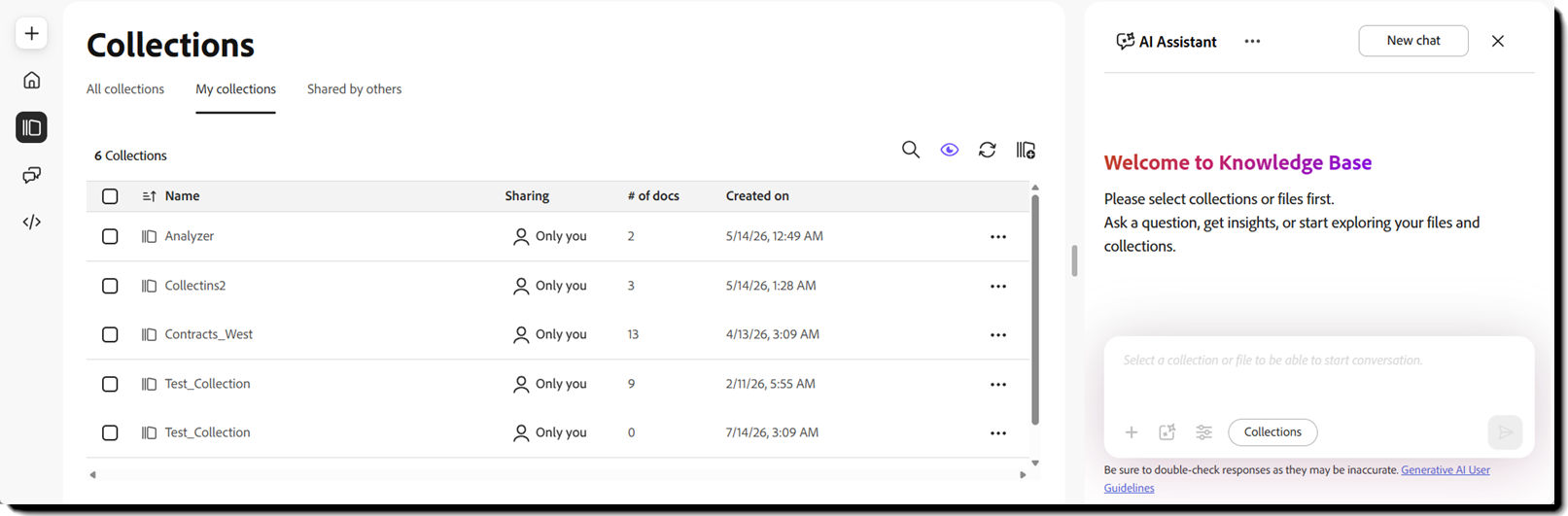Click the Collectins2 collection icon
This screenshot has height=516, width=1568.
click(x=149, y=286)
